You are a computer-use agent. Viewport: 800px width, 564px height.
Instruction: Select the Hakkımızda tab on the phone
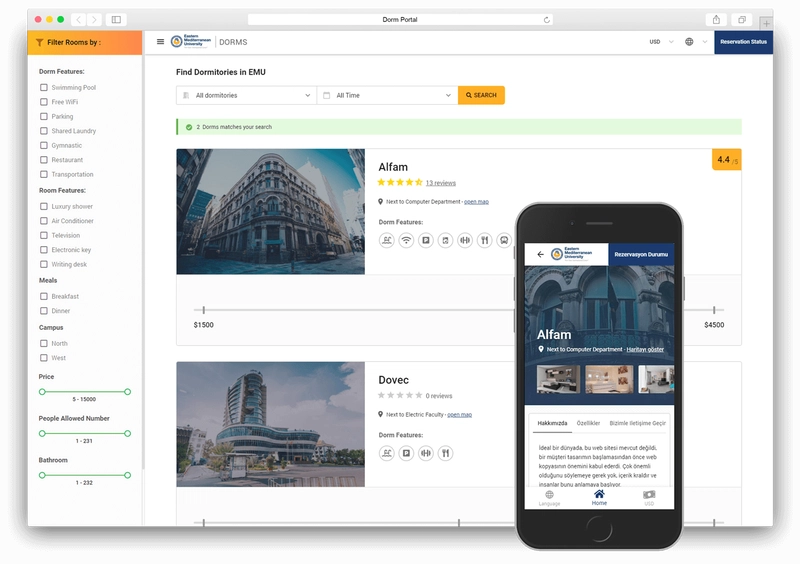551,423
